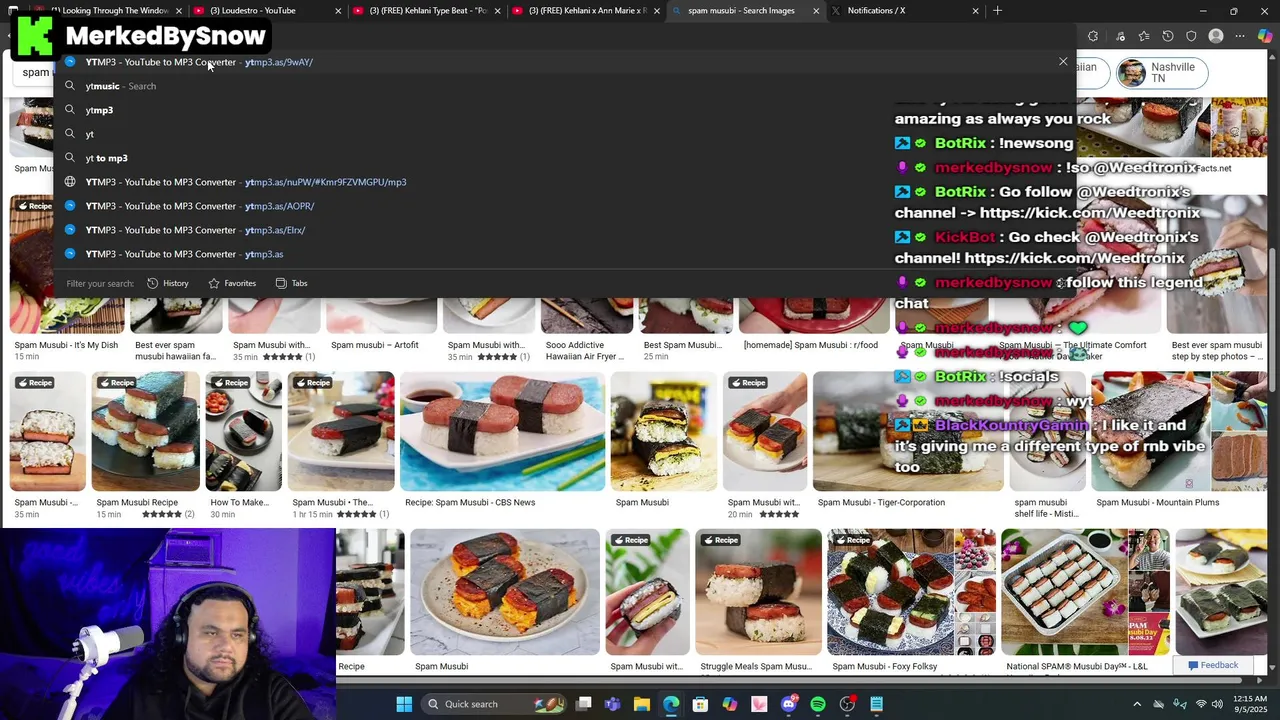Open Notepad from the taskbar

(877, 704)
